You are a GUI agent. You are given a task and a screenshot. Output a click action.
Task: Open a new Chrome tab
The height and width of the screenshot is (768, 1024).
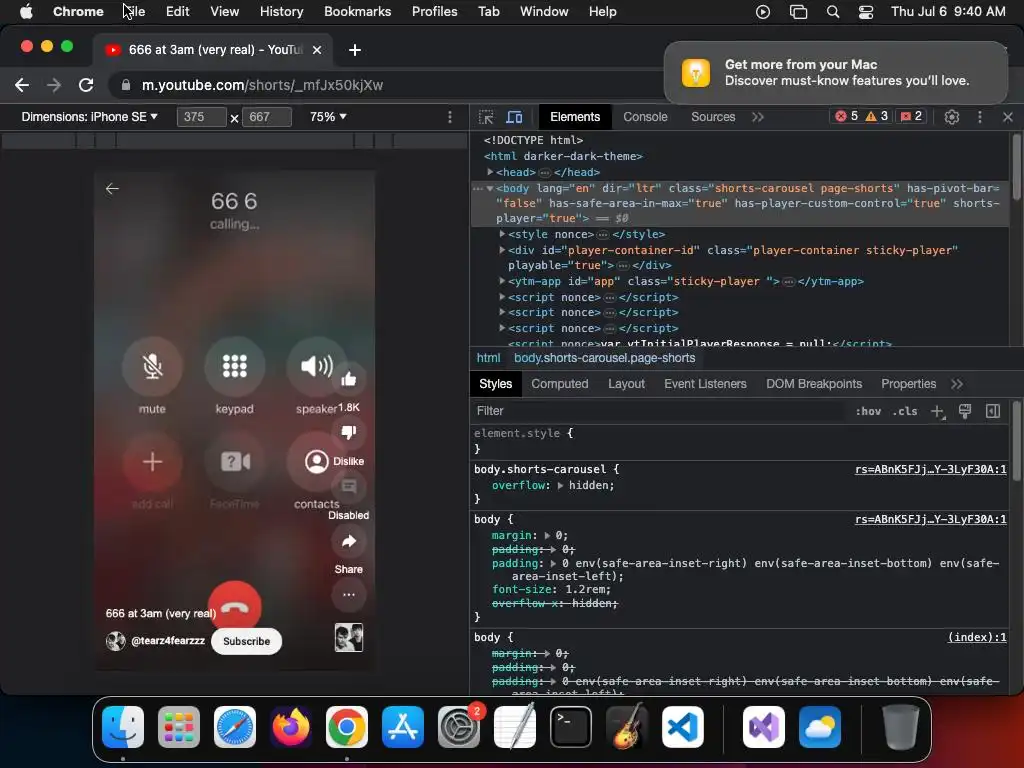(355, 50)
